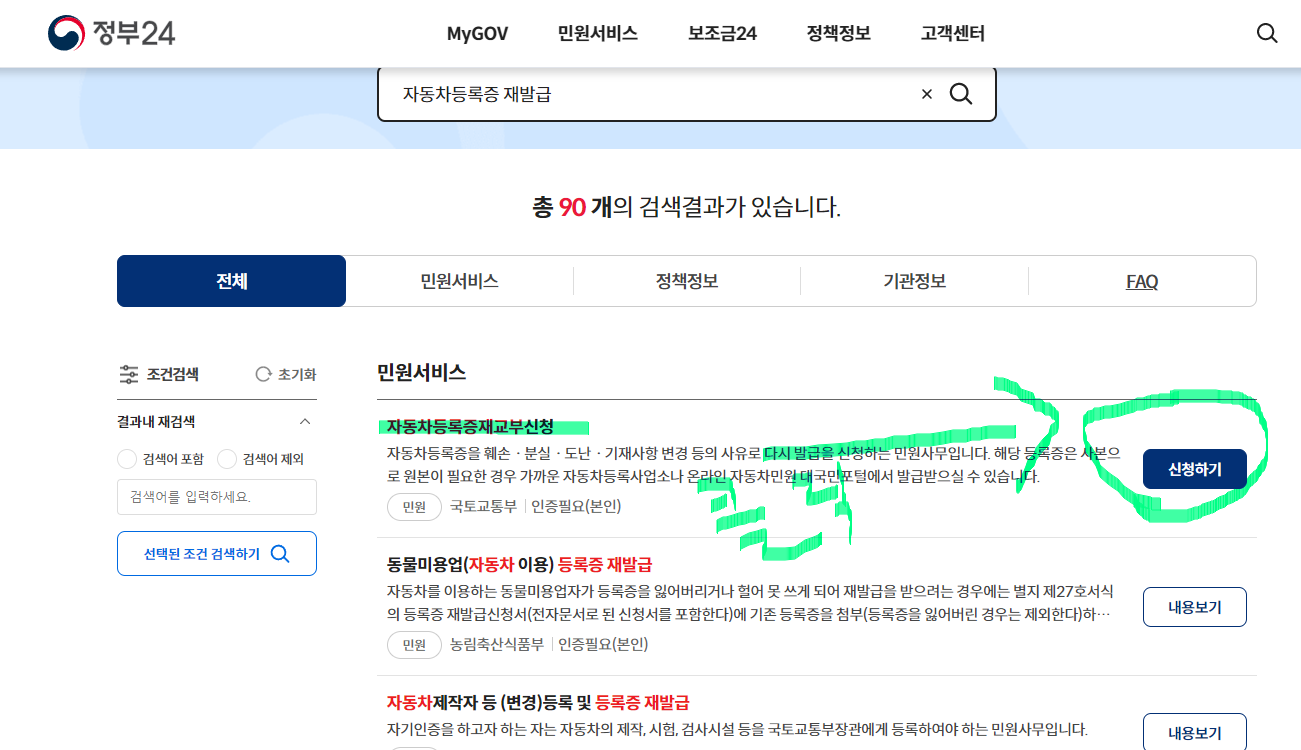The width and height of the screenshot is (1301, 750).
Task: Open 자동차제작자 등 (변경)등록 및 등록증 재발급 result
Action: [x=538, y=703]
